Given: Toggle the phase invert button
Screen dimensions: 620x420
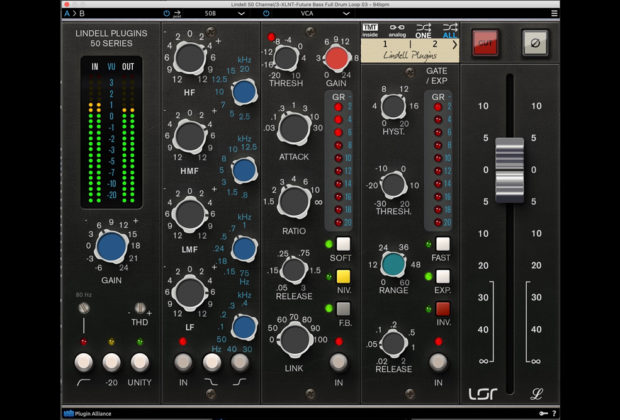Looking at the screenshot, I should pyautogui.click(x=535, y=43).
